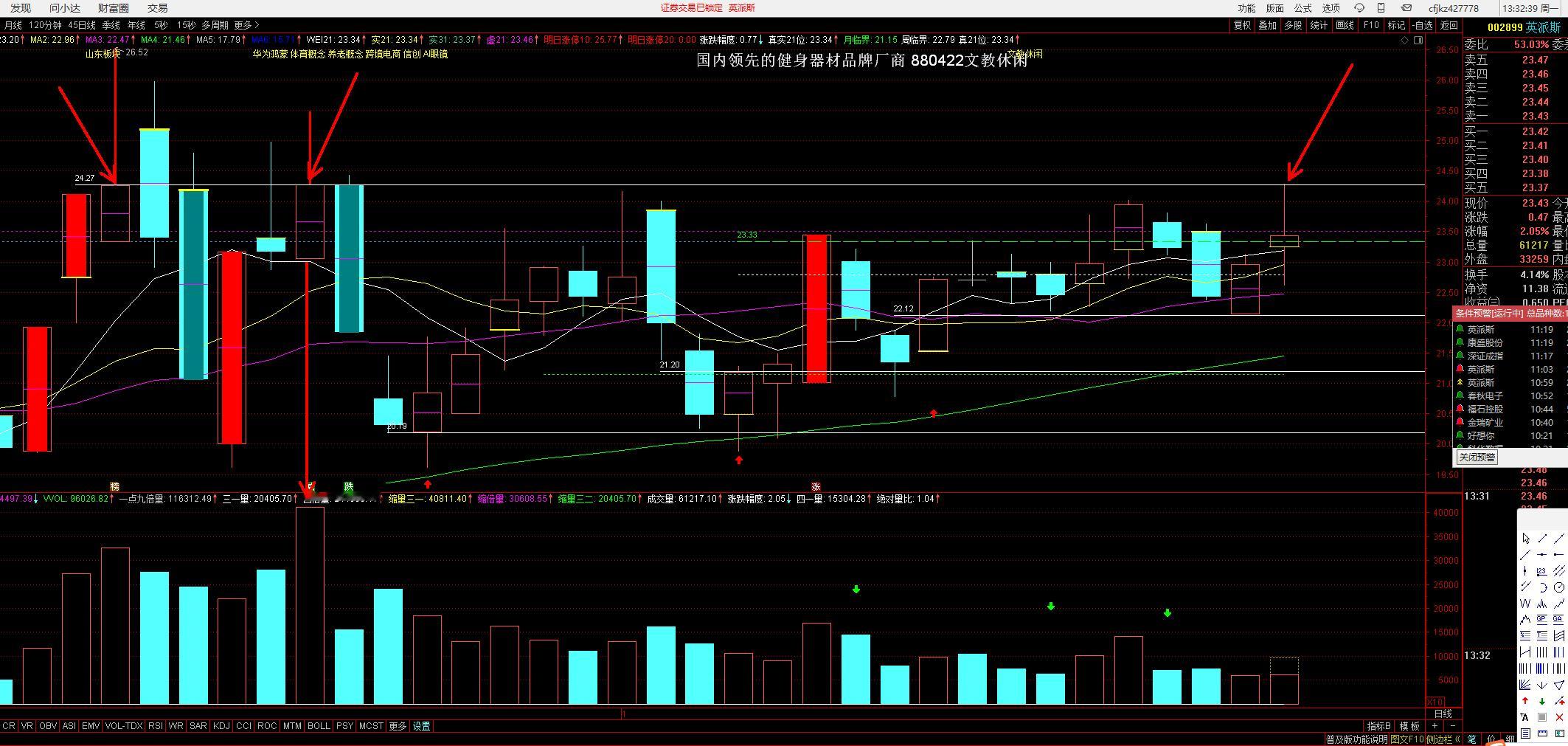
Task: Open the 功能 menu
Action: (x=1246, y=8)
